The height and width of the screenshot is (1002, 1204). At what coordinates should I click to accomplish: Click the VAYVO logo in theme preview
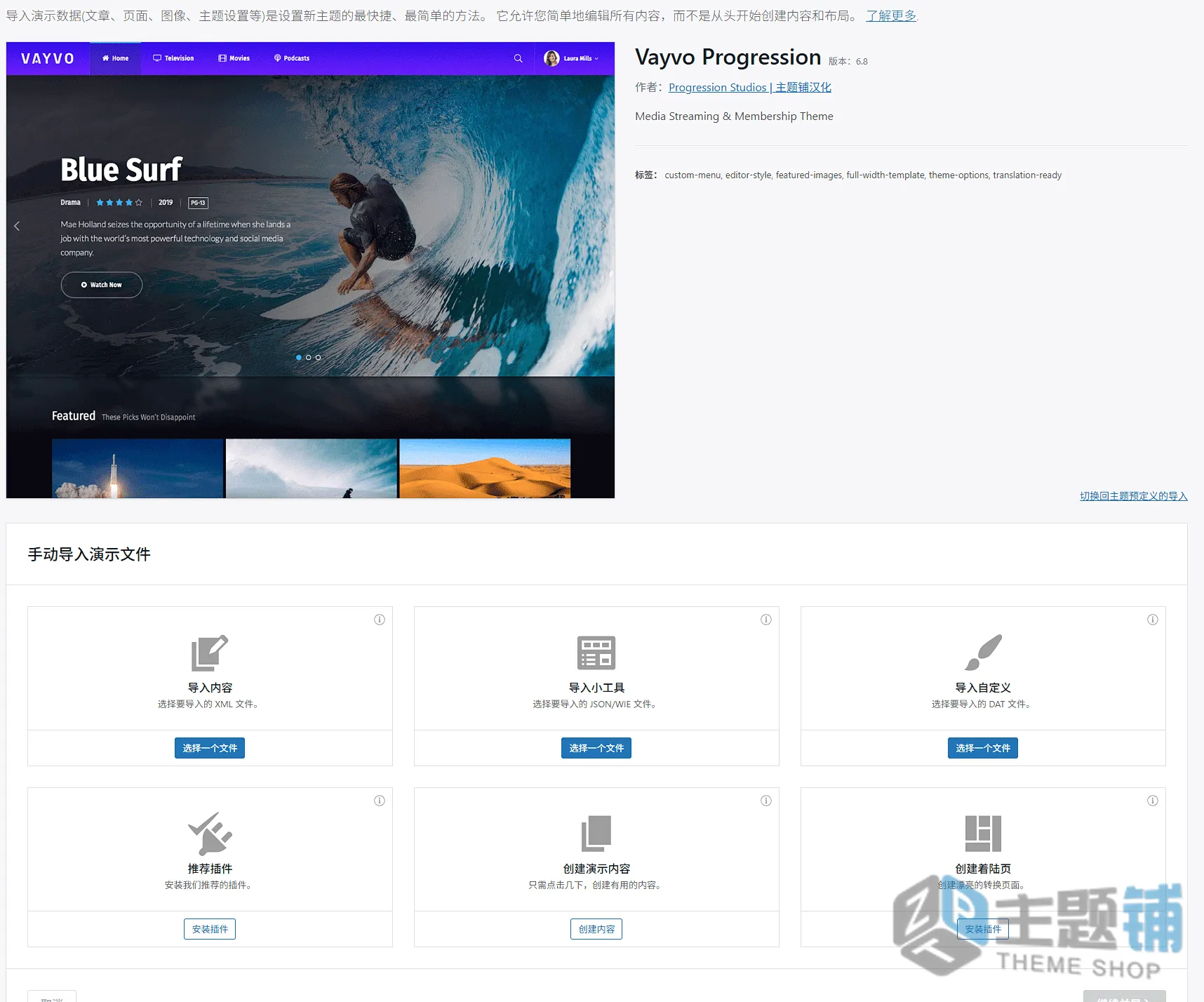pyautogui.click(x=48, y=58)
